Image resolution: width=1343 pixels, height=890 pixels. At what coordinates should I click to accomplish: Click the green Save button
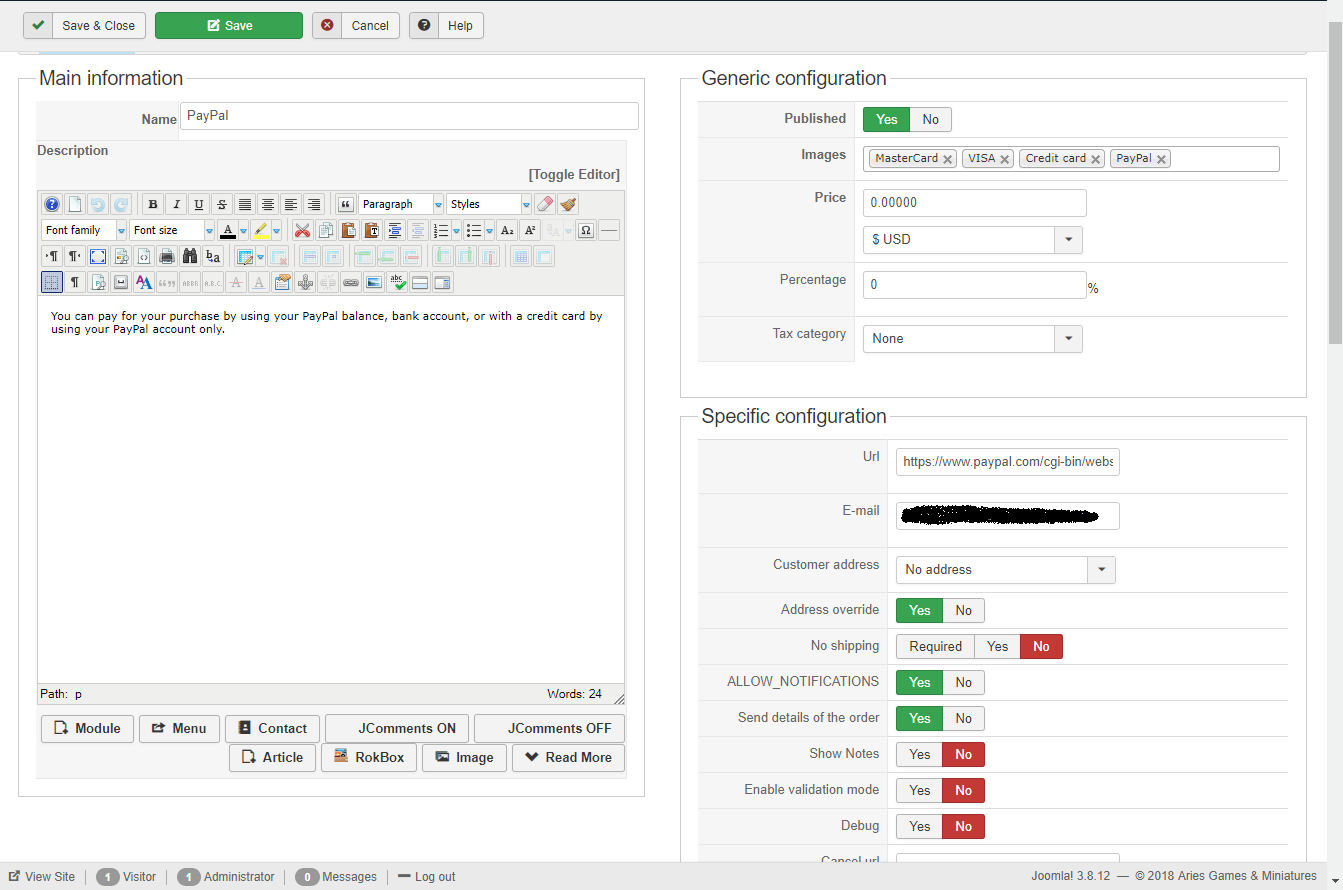pyautogui.click(x=229, y=26)
